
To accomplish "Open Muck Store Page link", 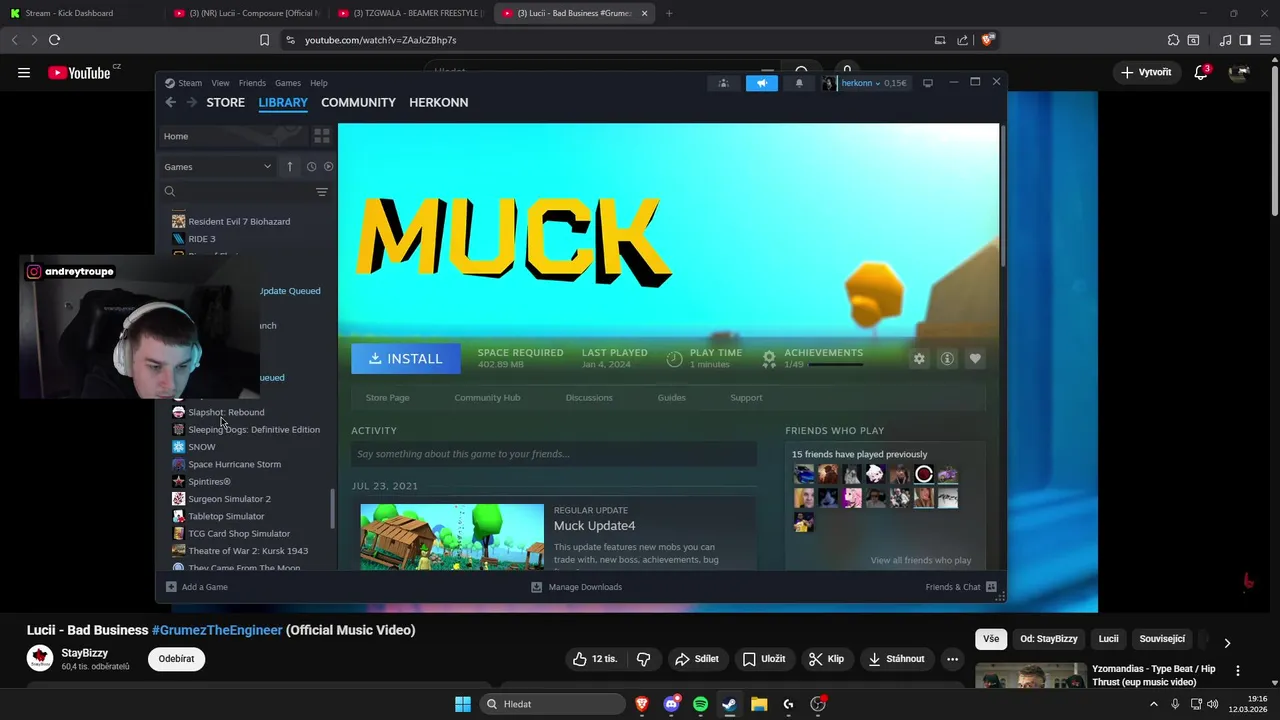I will pyautogui.click(x=387, y=398).
